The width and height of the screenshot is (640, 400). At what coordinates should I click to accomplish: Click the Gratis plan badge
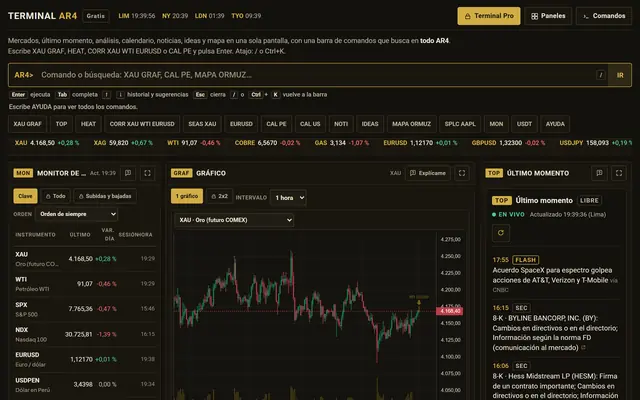tap(96, 16)
